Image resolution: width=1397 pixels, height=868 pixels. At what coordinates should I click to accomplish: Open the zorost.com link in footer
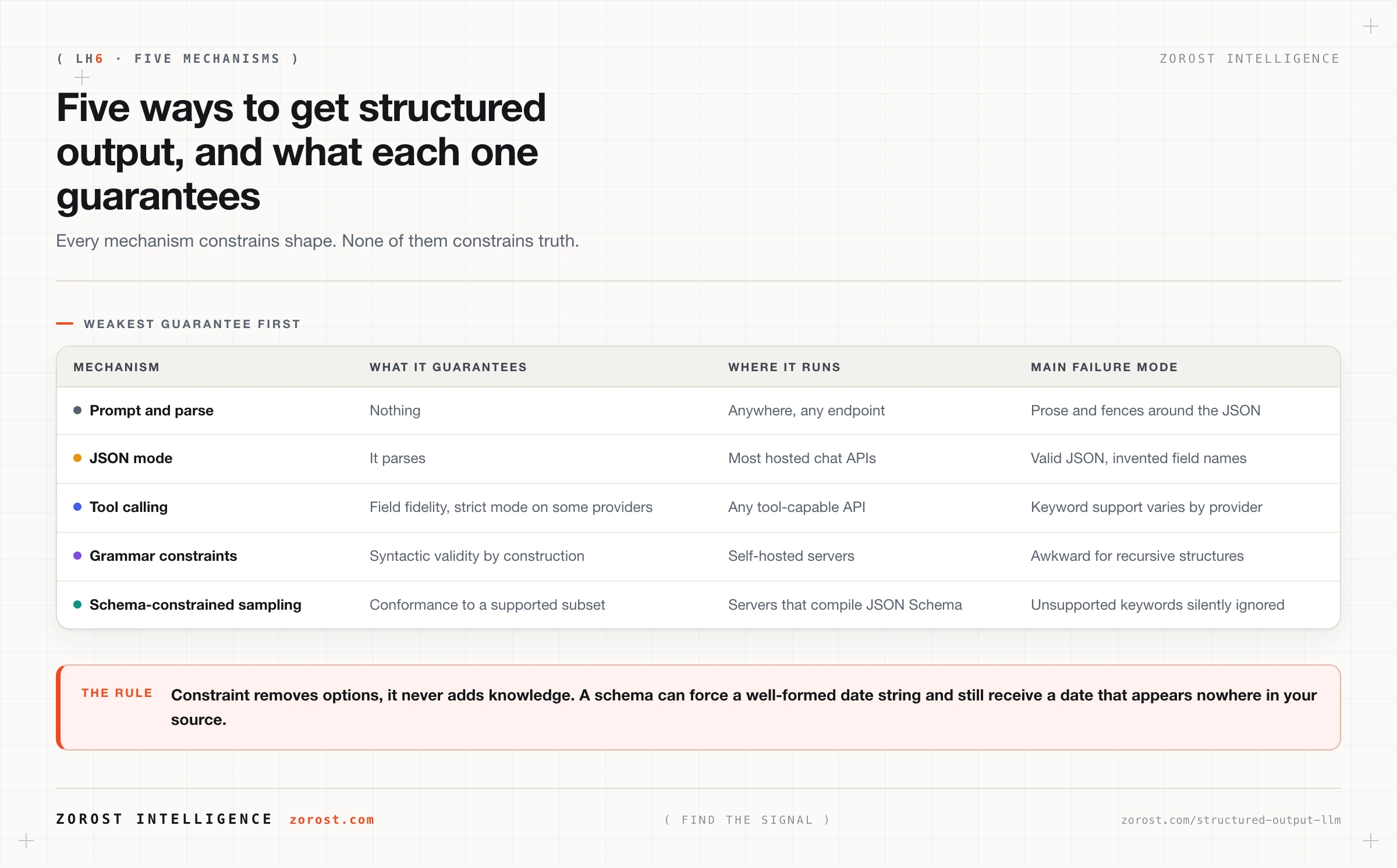click(332, 819)
